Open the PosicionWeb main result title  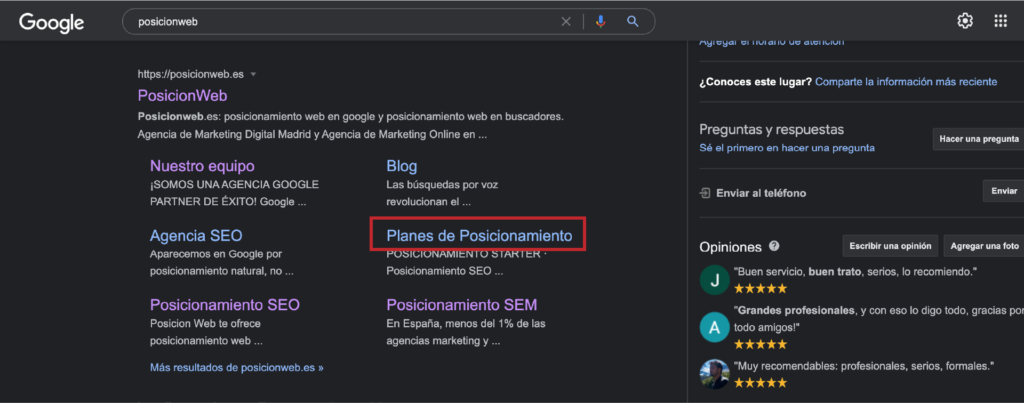point(182,95)
